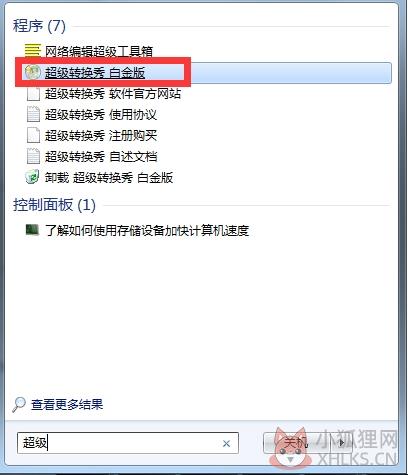Click the 查看更多结果 link

(x=67, y=405)
